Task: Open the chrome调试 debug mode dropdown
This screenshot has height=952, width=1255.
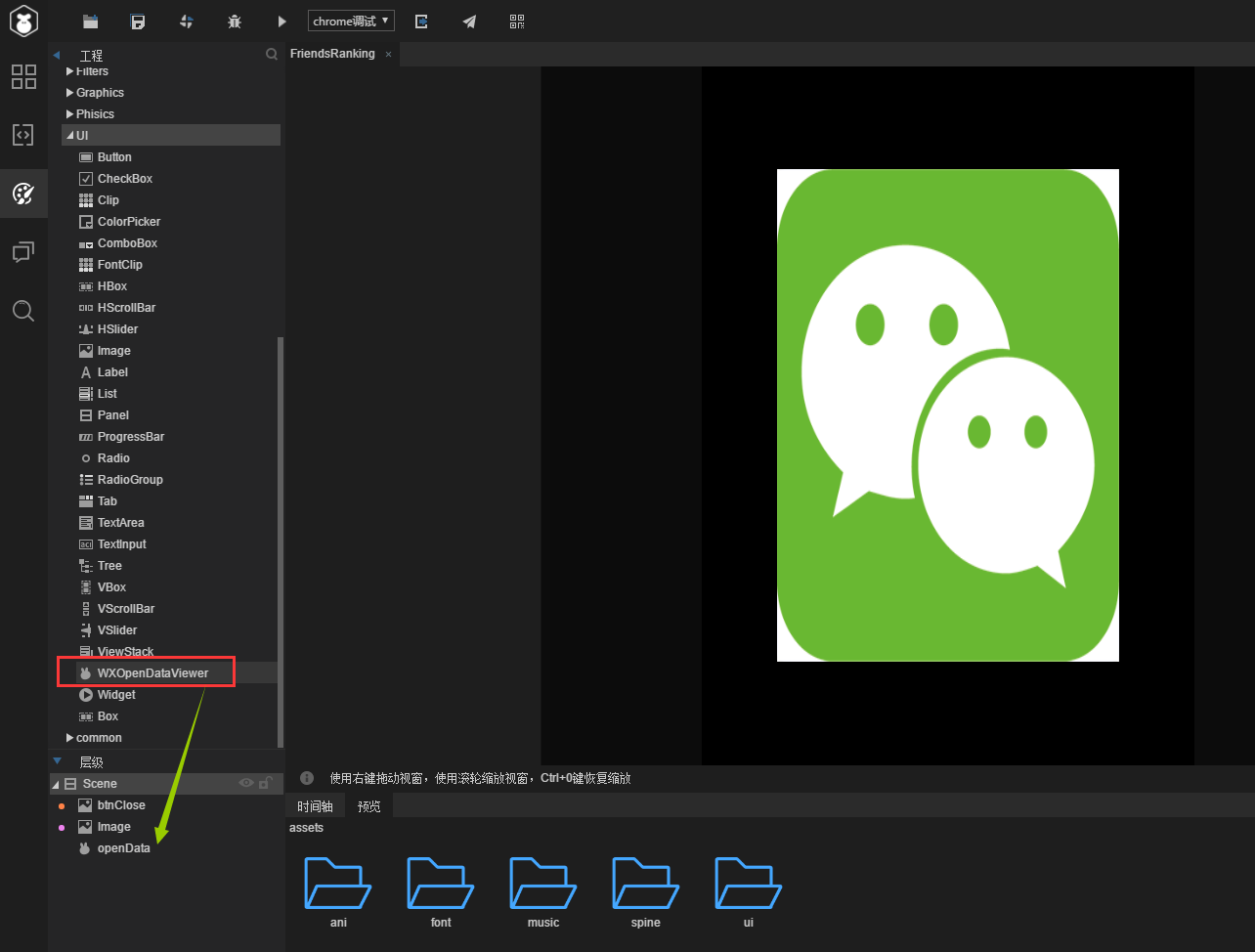Action: (351, 21)
